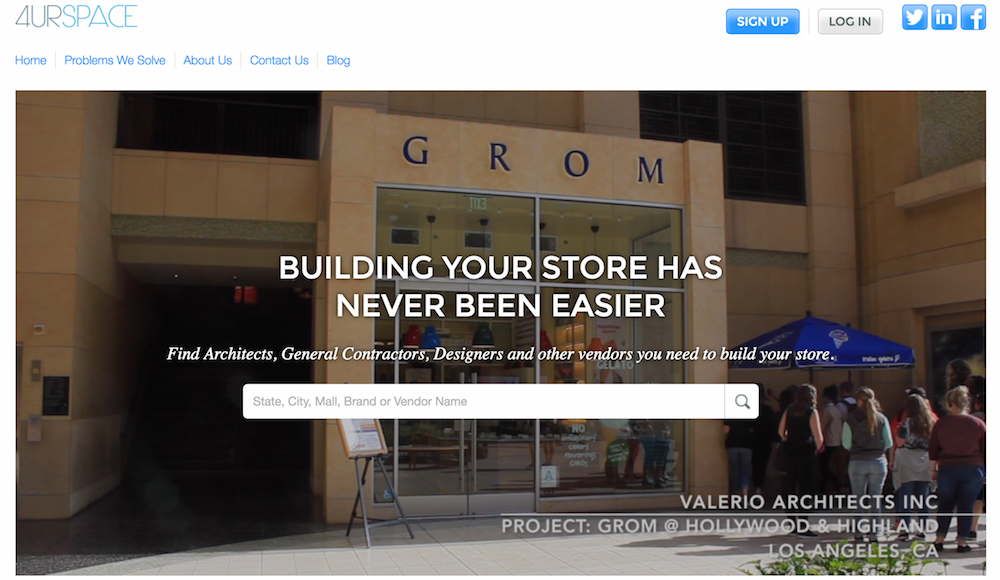Image resolution: width=1000 pixels, height=580 pixels.
Task: Focus the State, City, Mall search field
Action: (x=483, y=401)
